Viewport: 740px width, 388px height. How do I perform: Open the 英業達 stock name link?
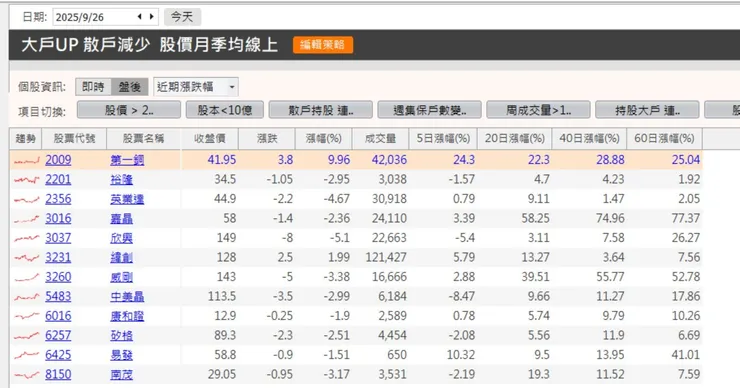(x=127, y=200)
